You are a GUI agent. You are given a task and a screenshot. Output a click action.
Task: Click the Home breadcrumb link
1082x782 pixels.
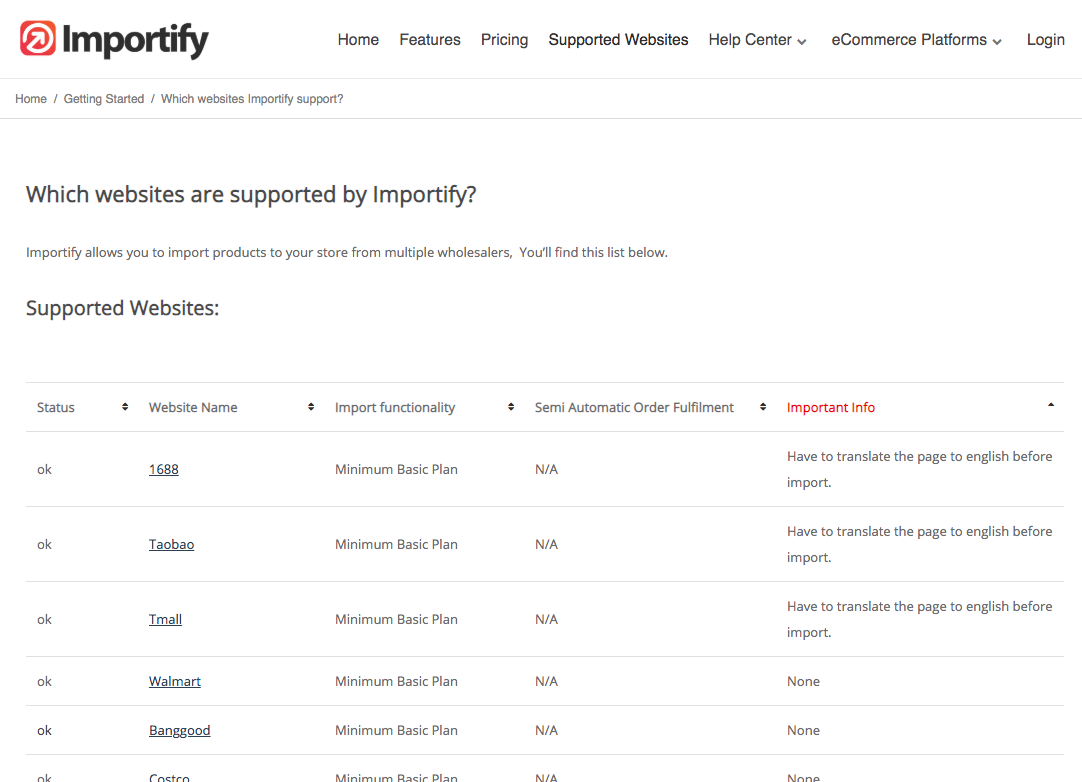(x=31, y=99)
